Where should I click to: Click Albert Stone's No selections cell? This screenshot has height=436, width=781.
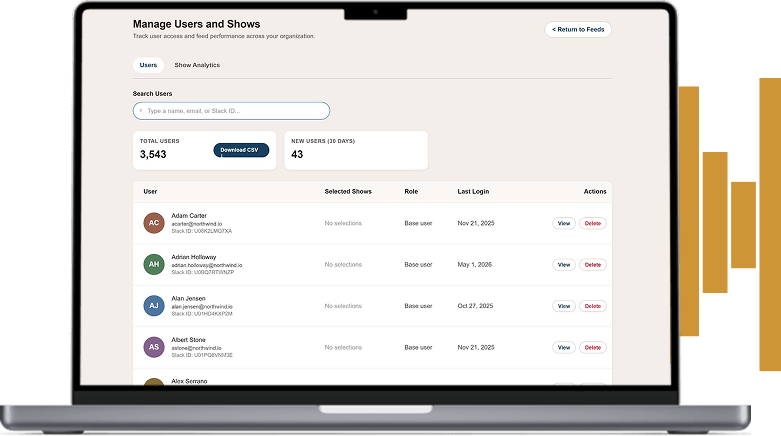point(343,347)
